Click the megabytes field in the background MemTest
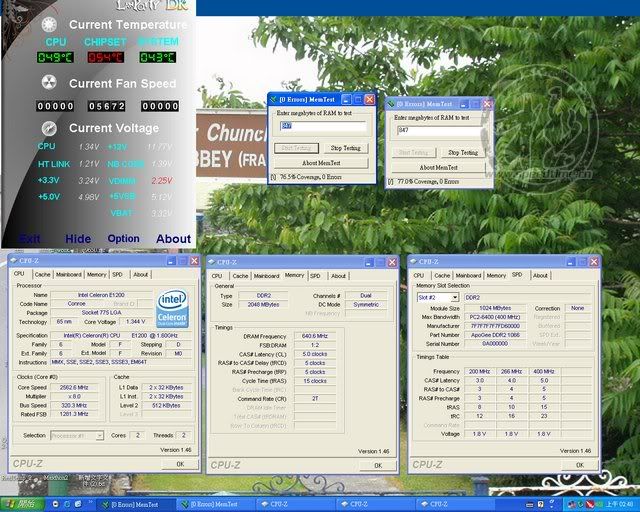640x512 pixels. pos(440,130)
